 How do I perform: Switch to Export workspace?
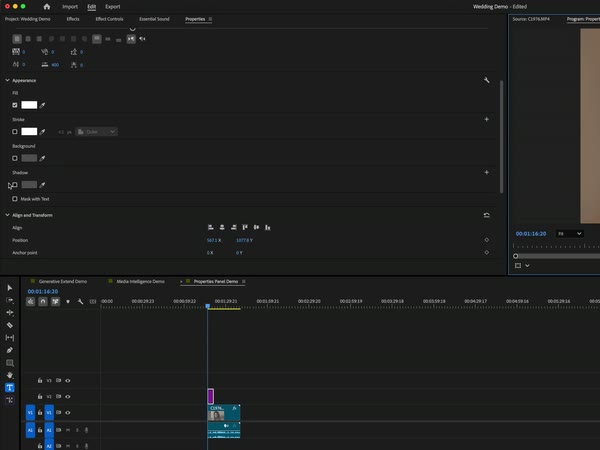(x=112, y=7)
